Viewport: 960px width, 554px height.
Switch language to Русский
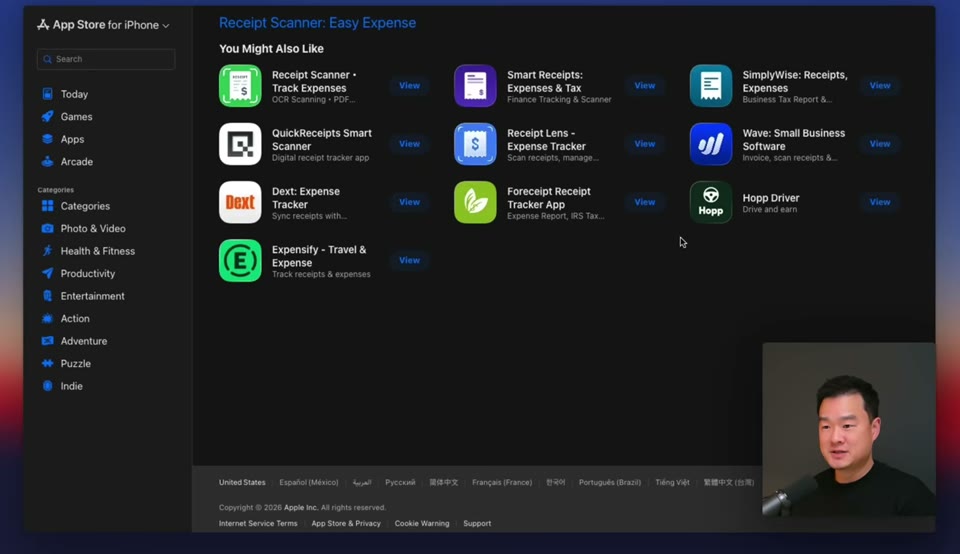pyautogui.click(x=400, y=482)
